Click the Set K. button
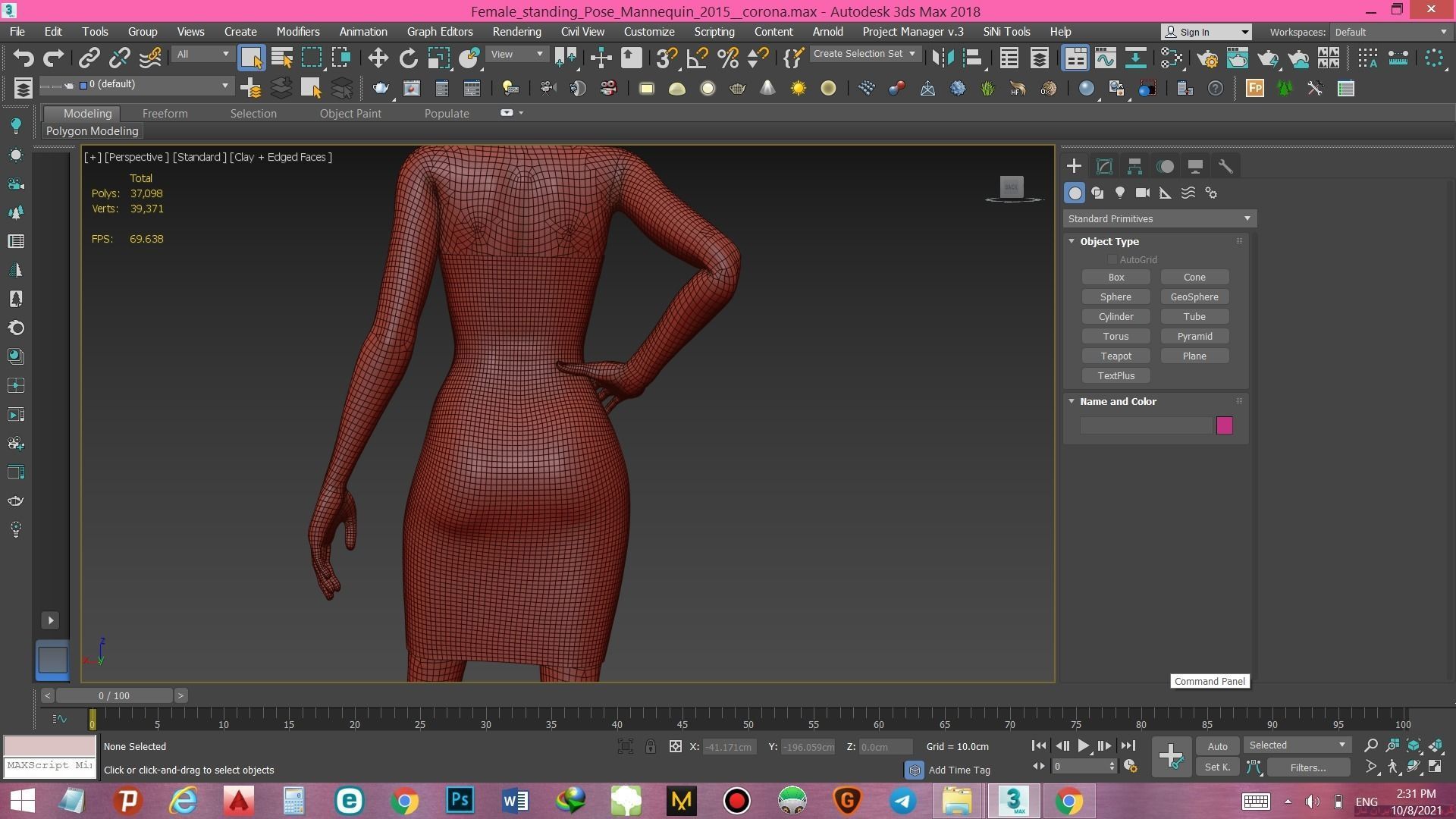 tap(1217, 767)
